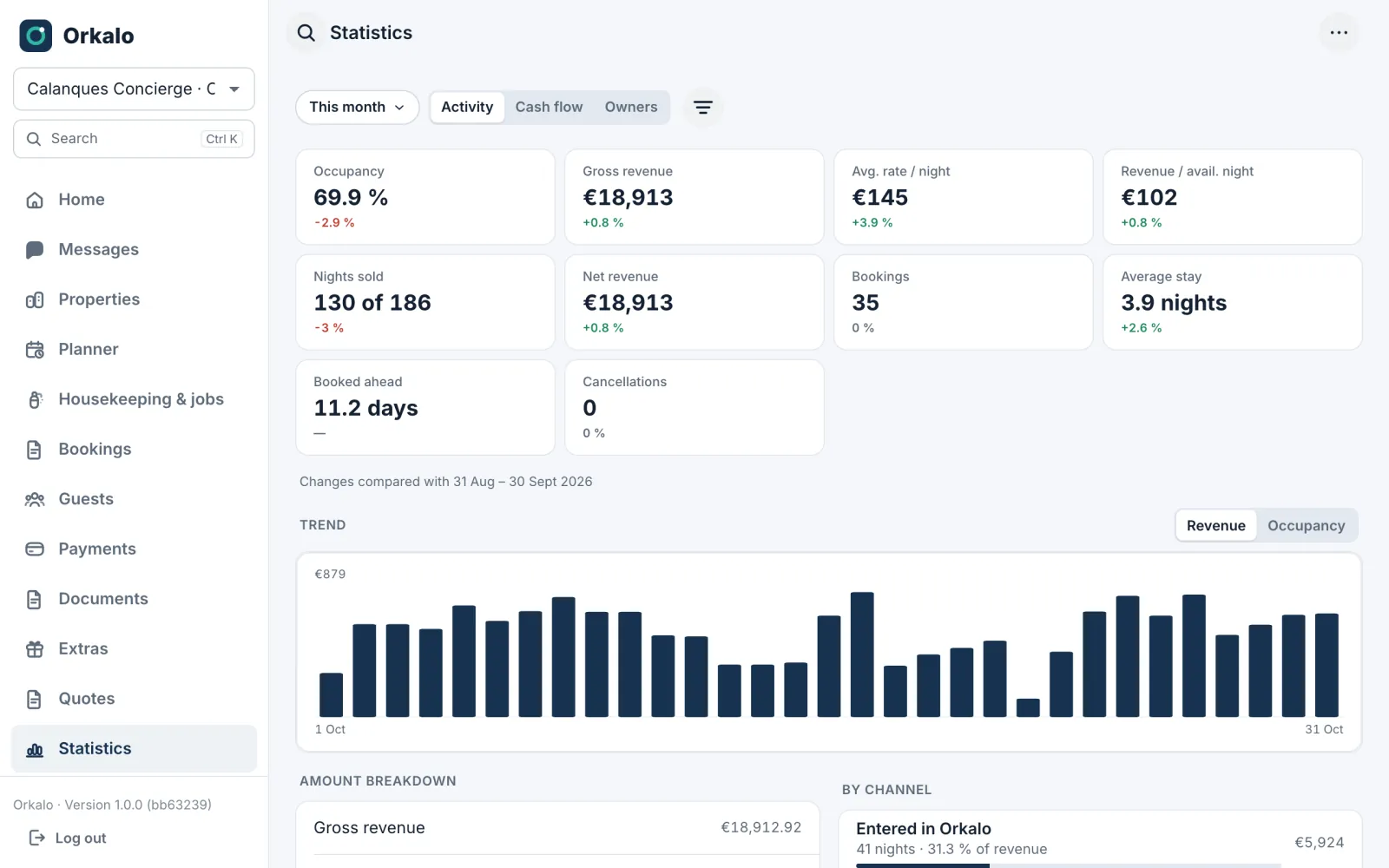Click the Entered in Orkalo revenue progress bar
1389x868 pixels.
(x=1068, y=865)
